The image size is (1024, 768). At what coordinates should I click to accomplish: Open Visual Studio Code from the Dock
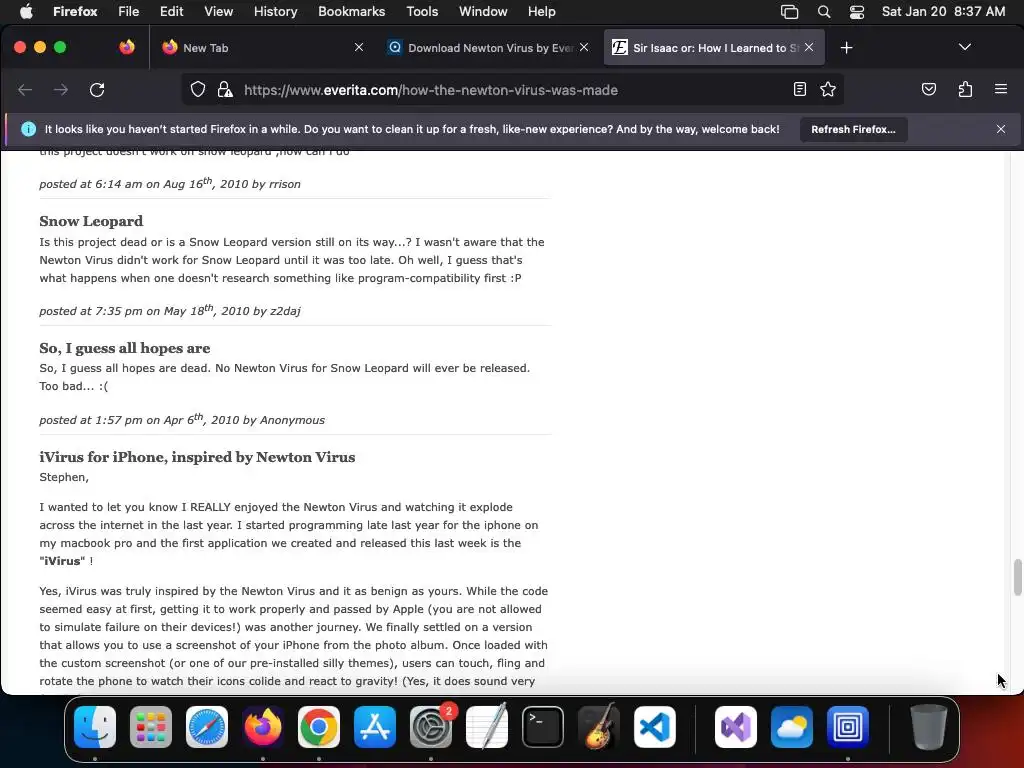(655, 727)
